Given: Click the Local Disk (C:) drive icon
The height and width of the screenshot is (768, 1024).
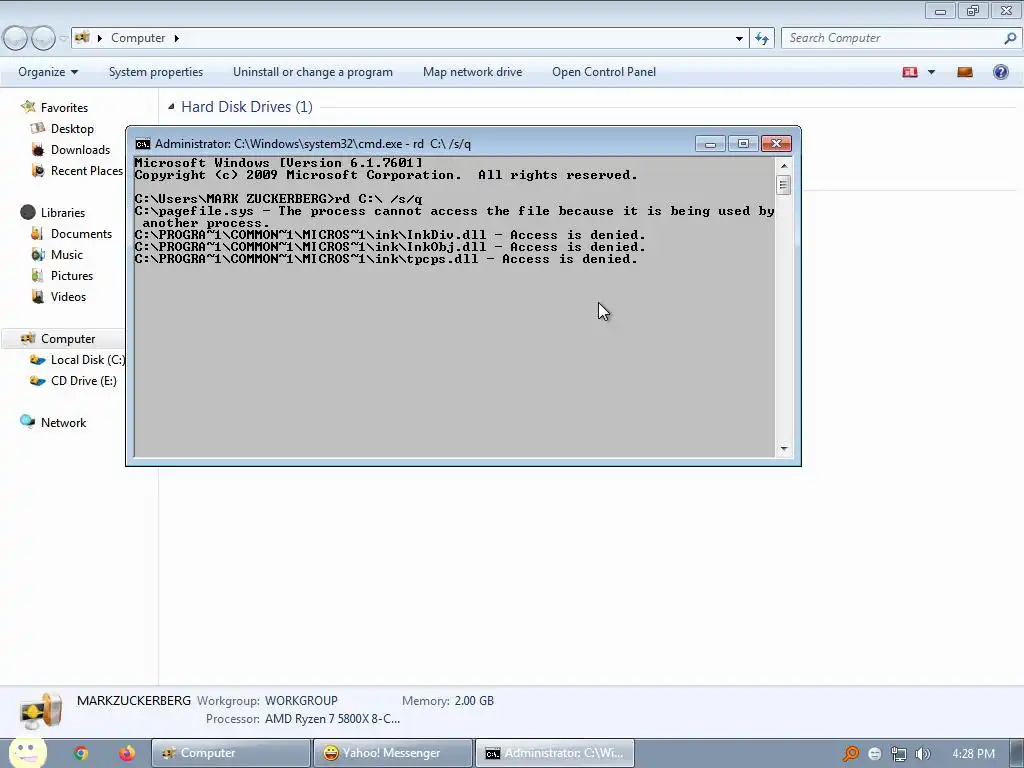Looking at the screenshot, I should point(38,360).
